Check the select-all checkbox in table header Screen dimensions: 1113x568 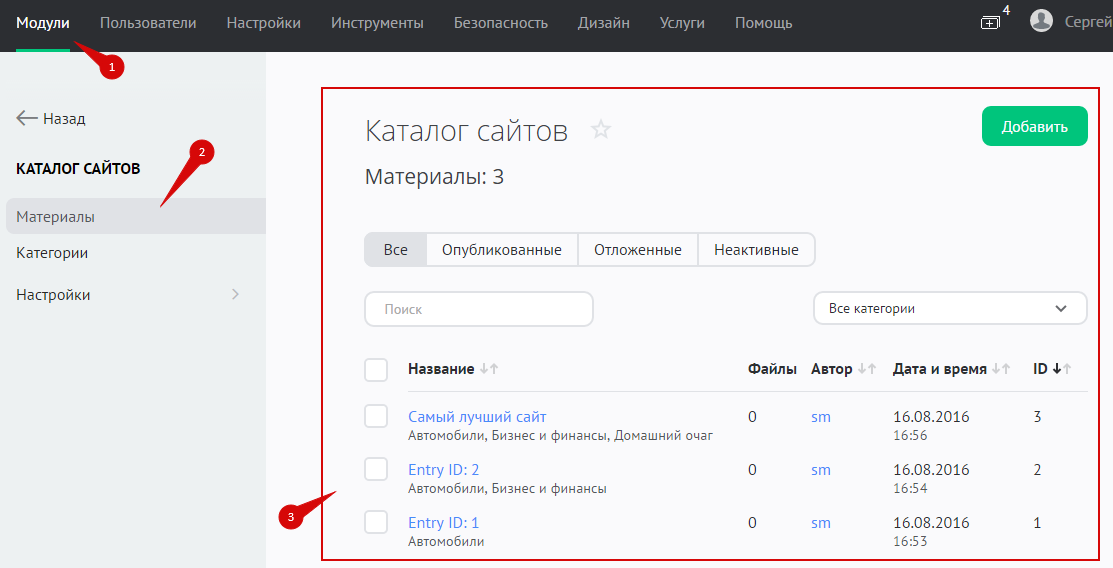click(x=376, y=370)
